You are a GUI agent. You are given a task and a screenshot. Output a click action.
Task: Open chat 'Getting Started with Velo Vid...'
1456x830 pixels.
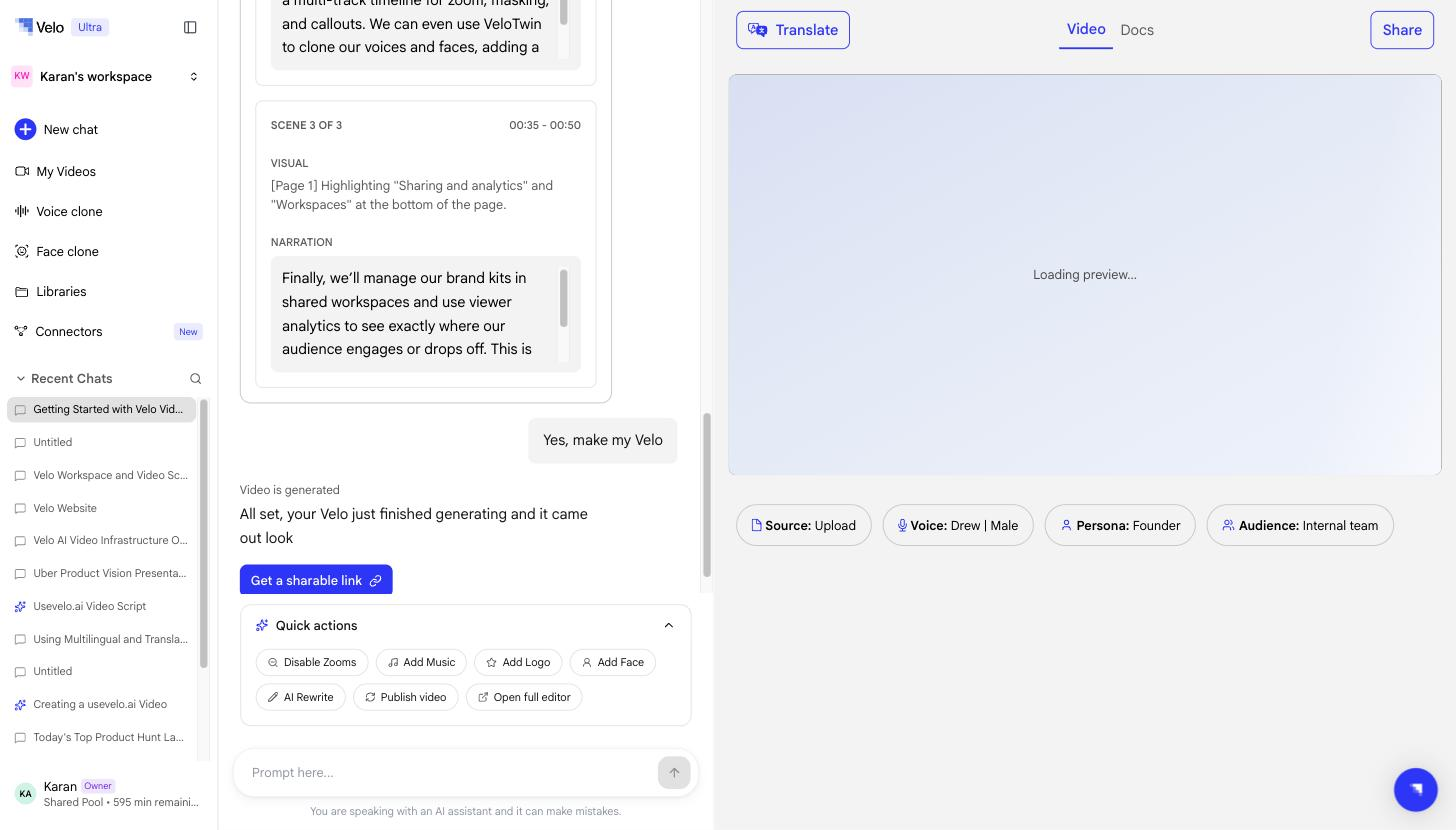(x=101, y=409)
